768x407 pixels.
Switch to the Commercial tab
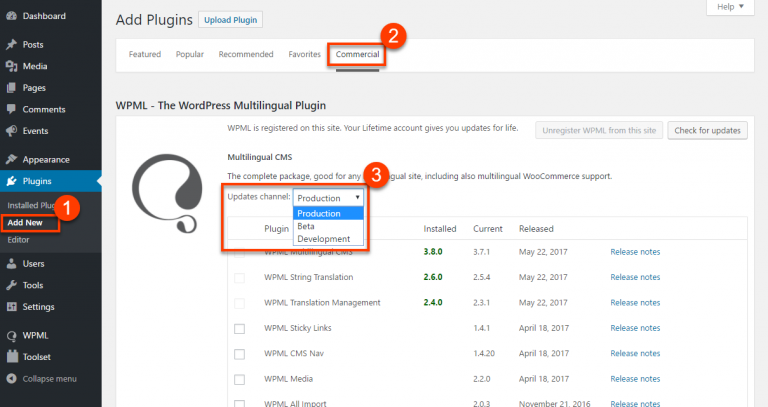(358, 54)
